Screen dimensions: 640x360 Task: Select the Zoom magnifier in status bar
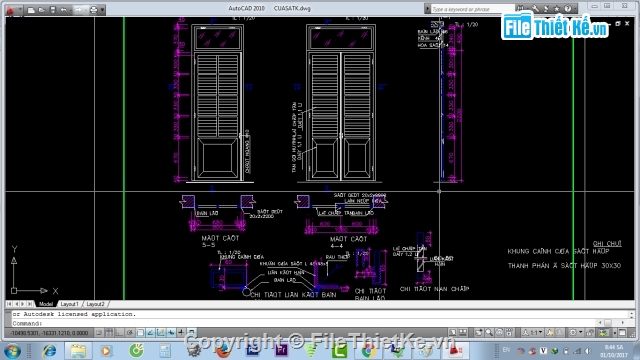click(489, 333)
